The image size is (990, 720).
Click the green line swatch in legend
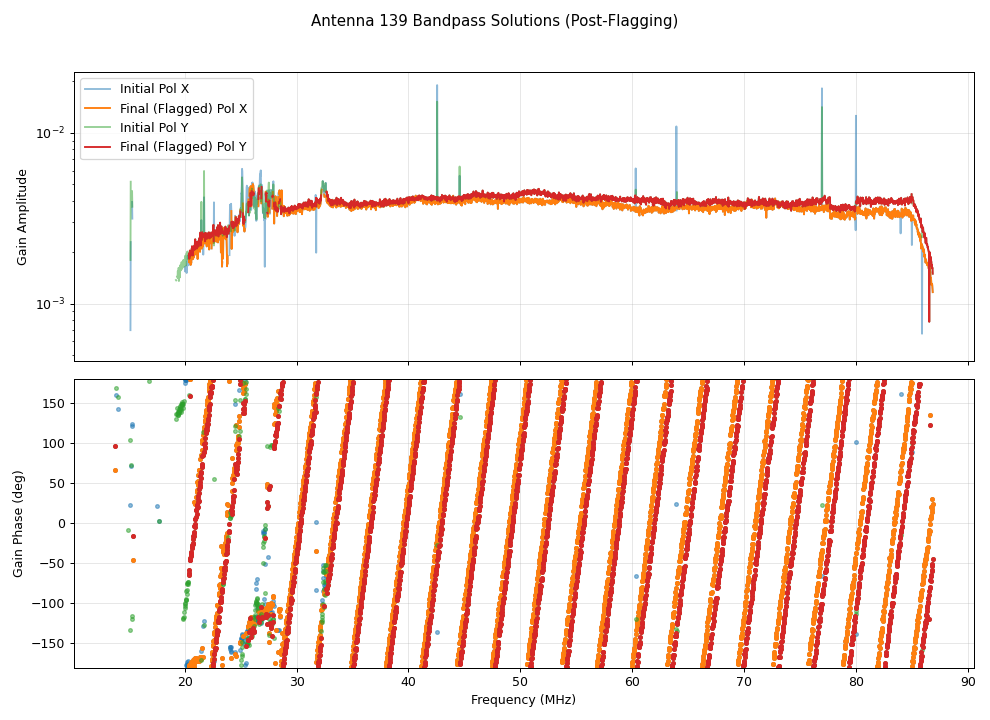(x=99, y=128)
